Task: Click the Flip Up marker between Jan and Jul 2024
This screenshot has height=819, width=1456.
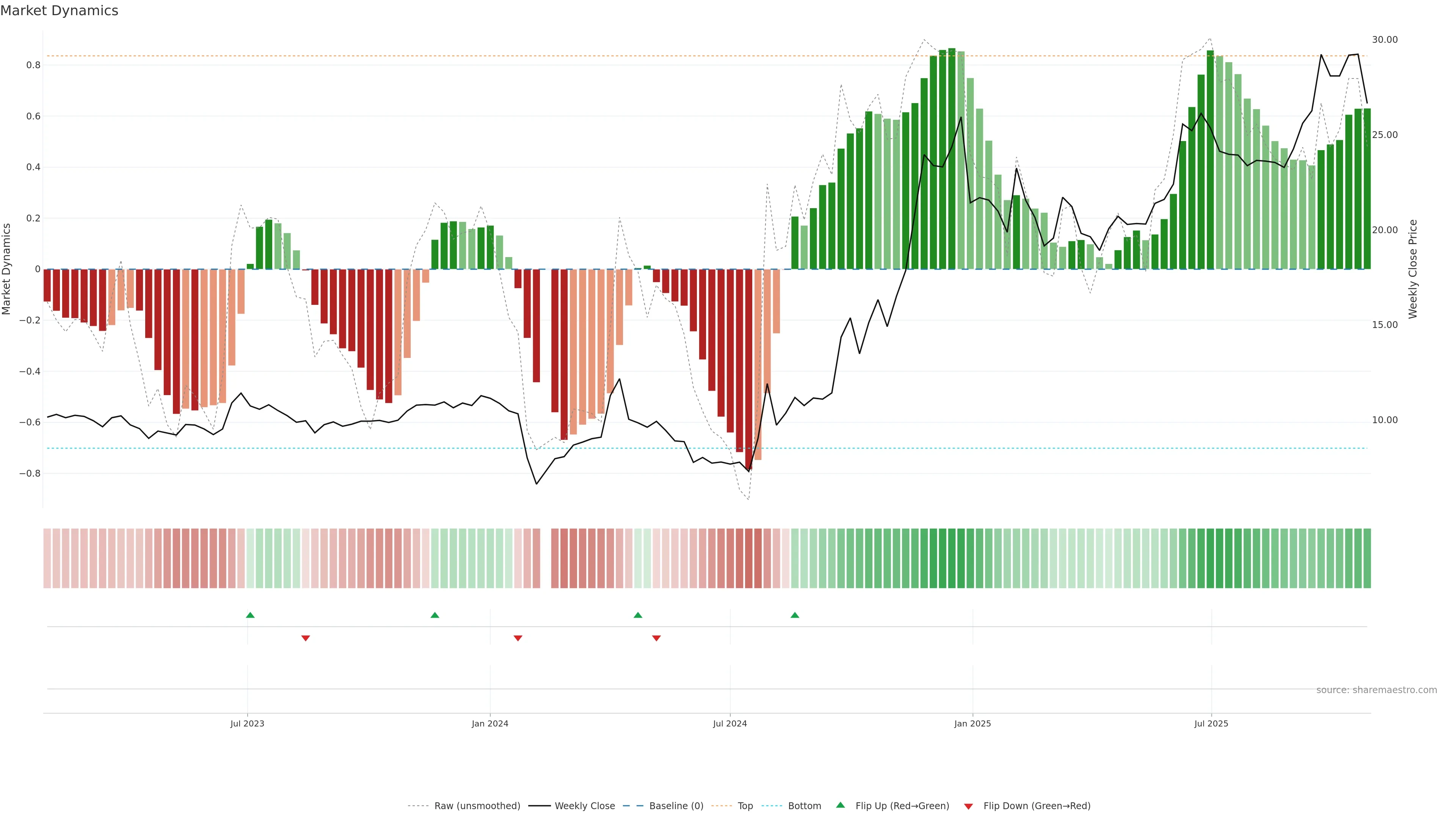Action: pos(637,615)
